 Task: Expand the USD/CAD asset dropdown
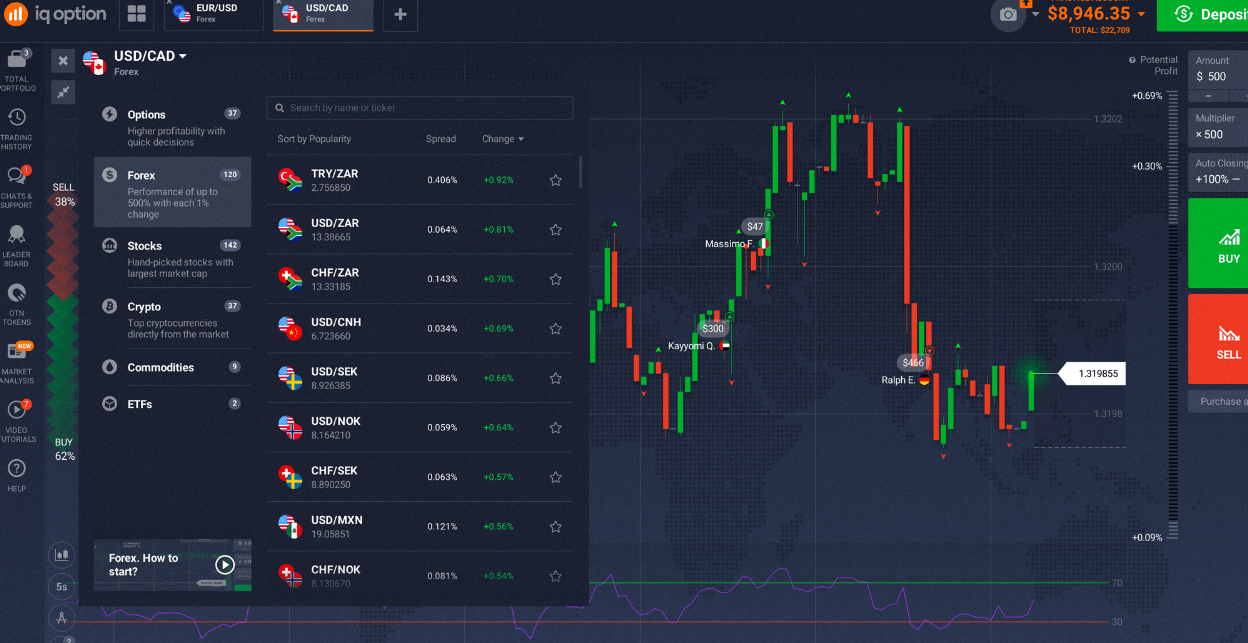coord(182,57)
